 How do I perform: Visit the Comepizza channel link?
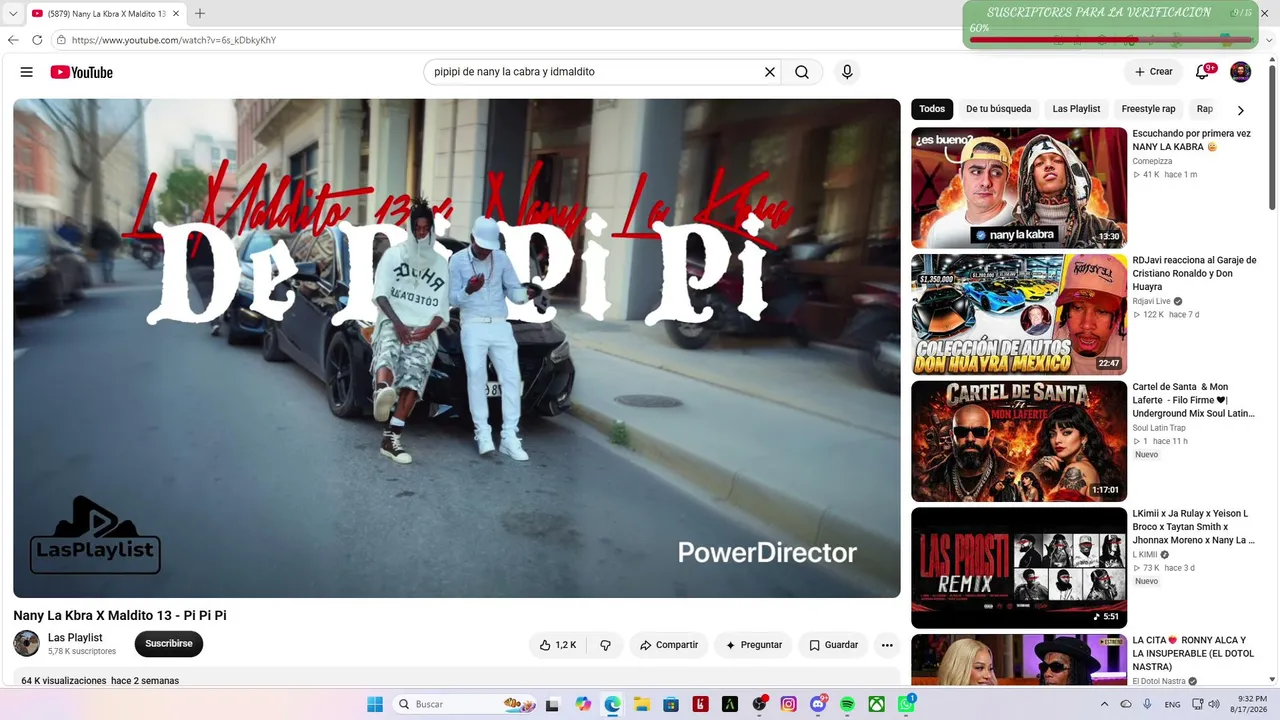[1152, 161]
